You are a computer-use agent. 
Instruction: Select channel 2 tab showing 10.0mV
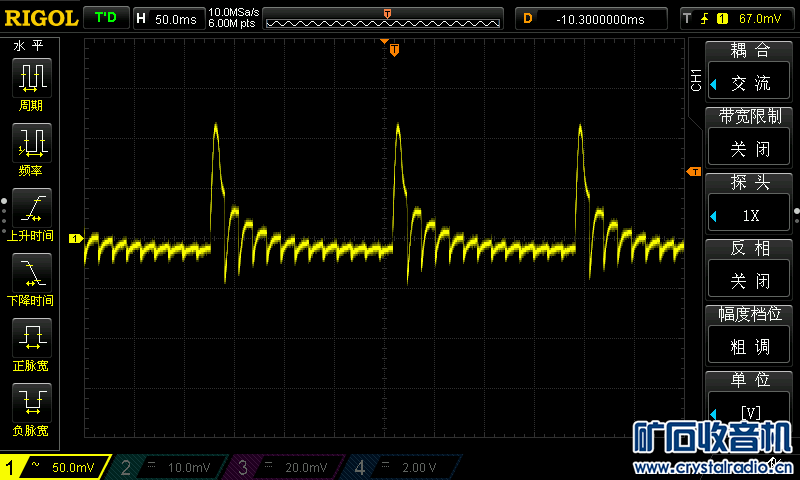[x=170, y=467]
